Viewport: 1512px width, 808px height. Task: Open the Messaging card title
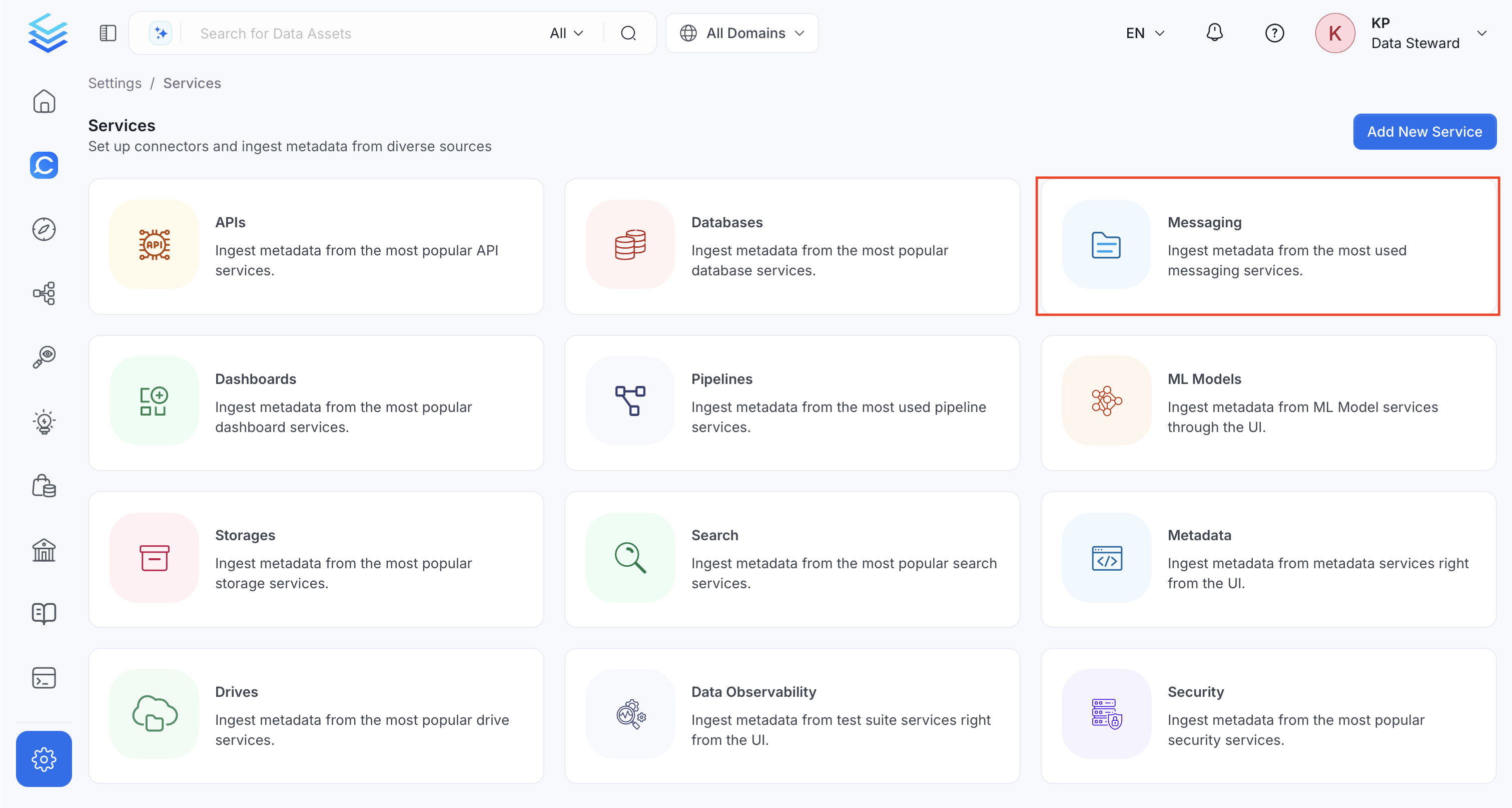(x=1204, y=222)
